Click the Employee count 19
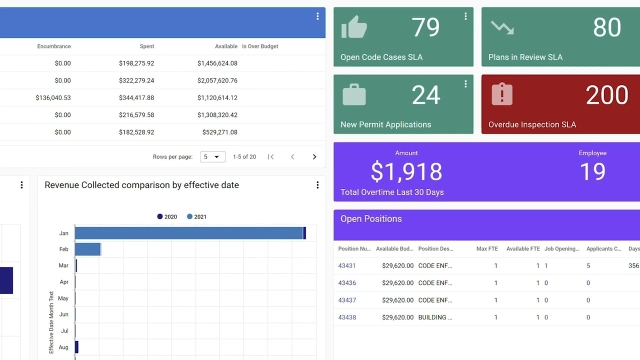This screenshot has height=360, width=640. (593, 172)
